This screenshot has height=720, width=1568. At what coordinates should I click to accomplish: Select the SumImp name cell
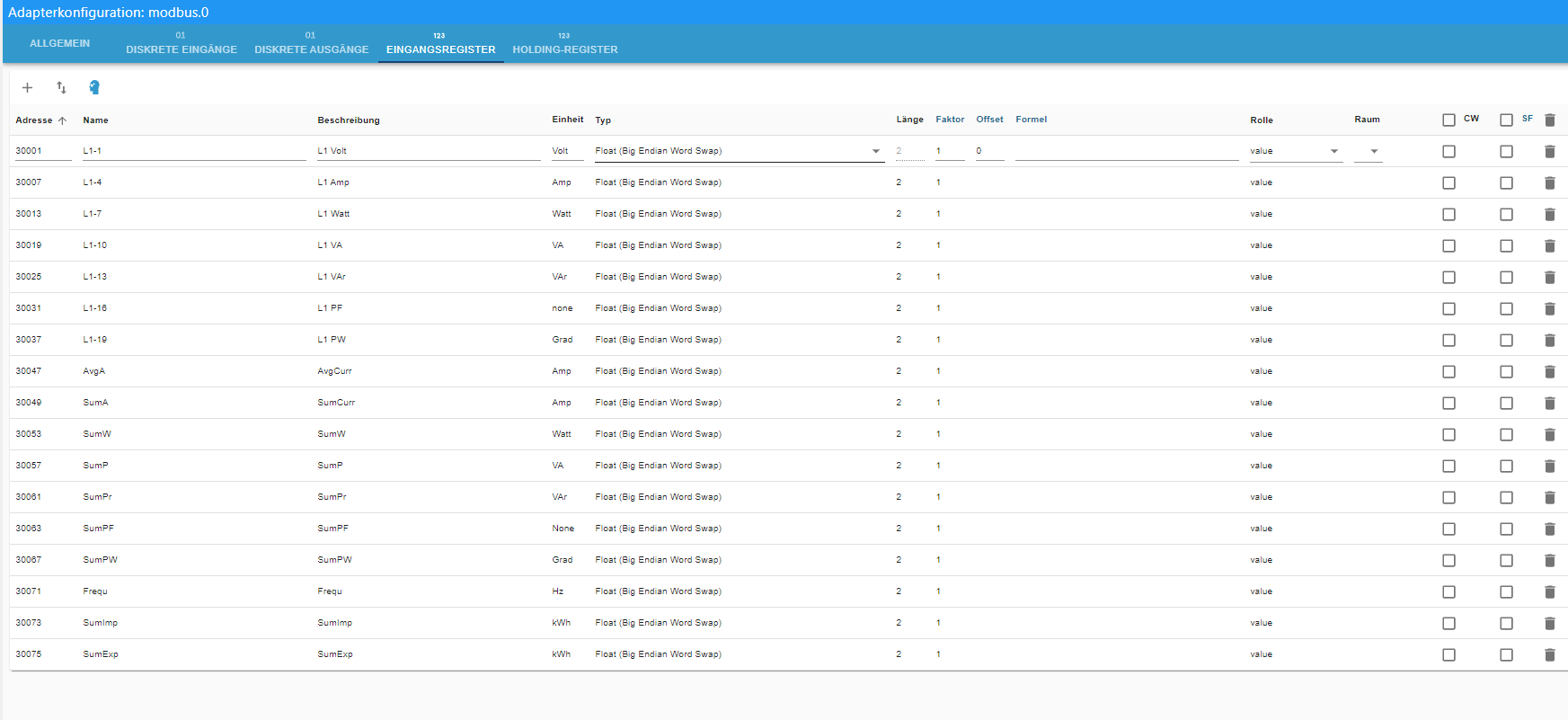pyautogui.click(x=101, y=623)
